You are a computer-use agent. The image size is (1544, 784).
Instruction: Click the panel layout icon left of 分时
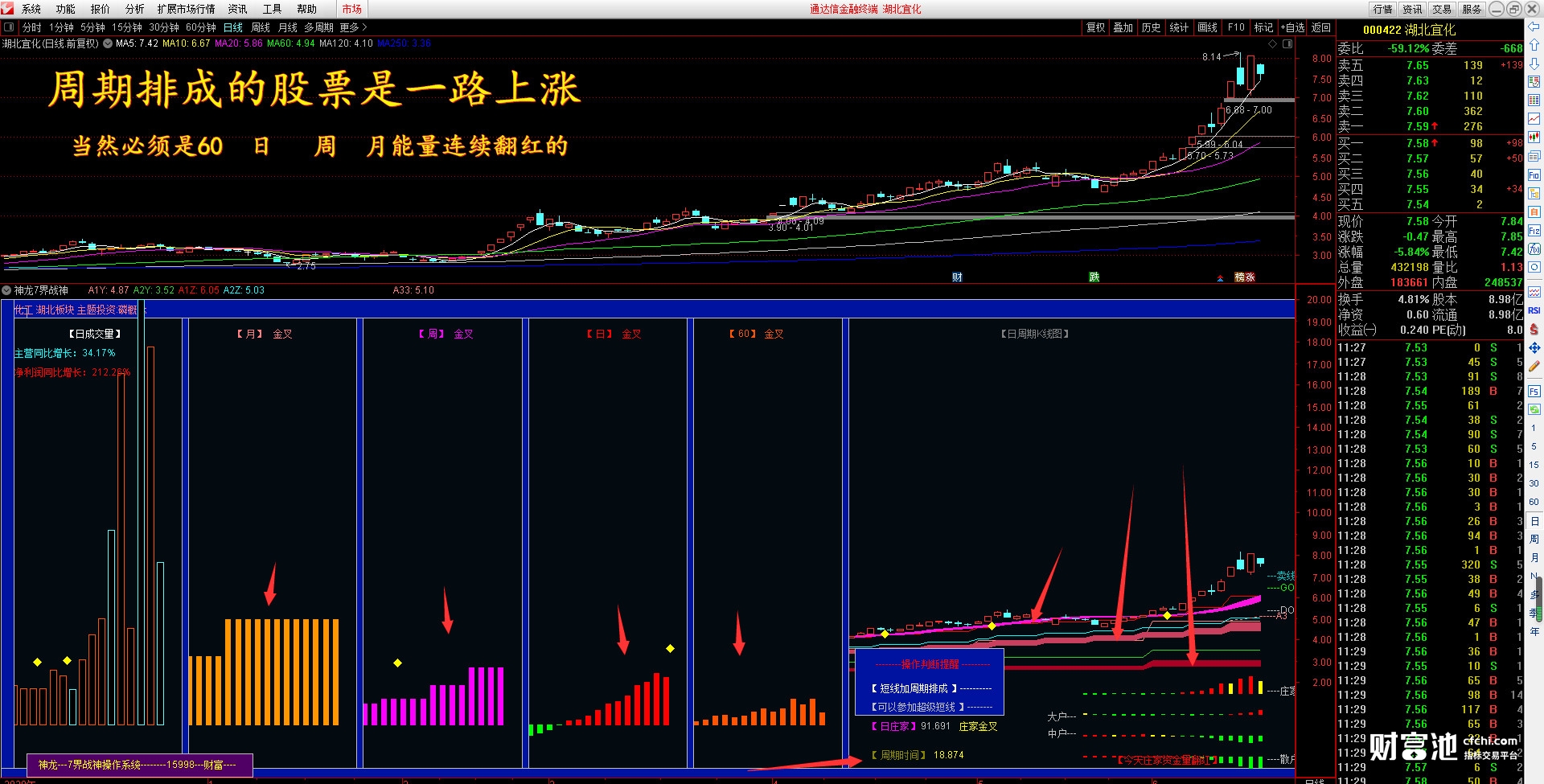pyautogui.click(x=9, y=27)
